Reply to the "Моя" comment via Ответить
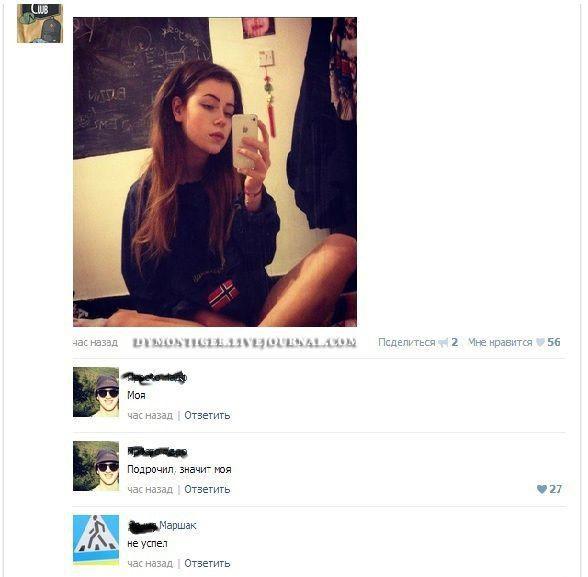Viewport: 588px width, 577px height. pos(207,415)
